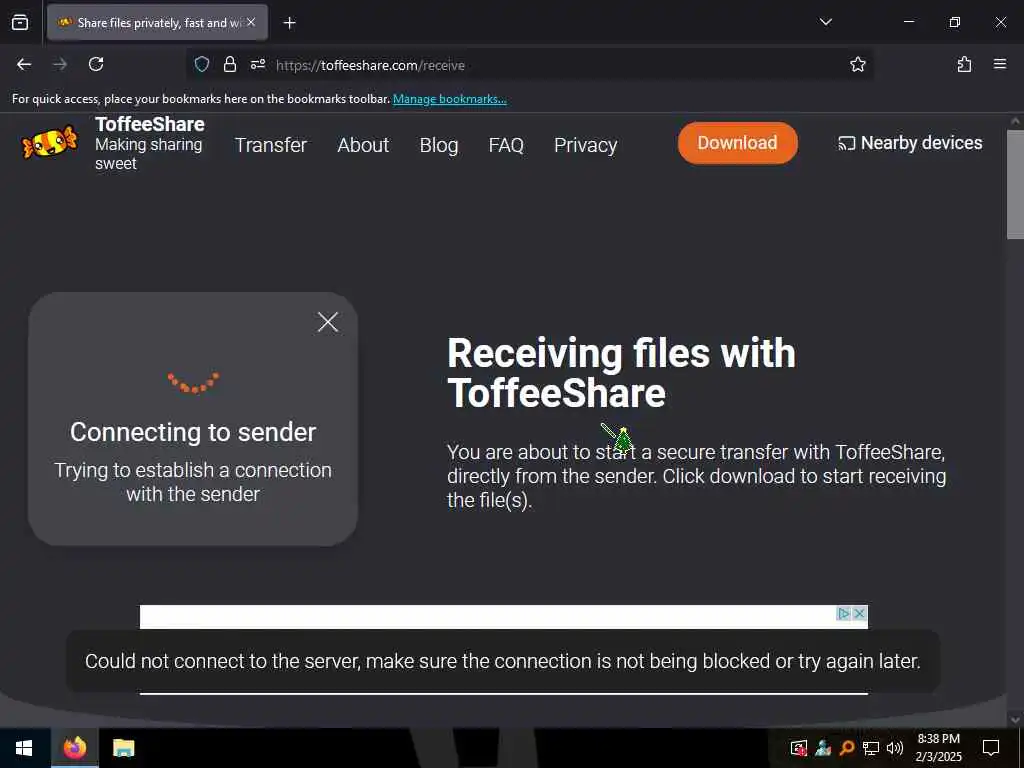Navigate to the Privacy page
This screenshot has width=1024, height=768.
(586, 145)
